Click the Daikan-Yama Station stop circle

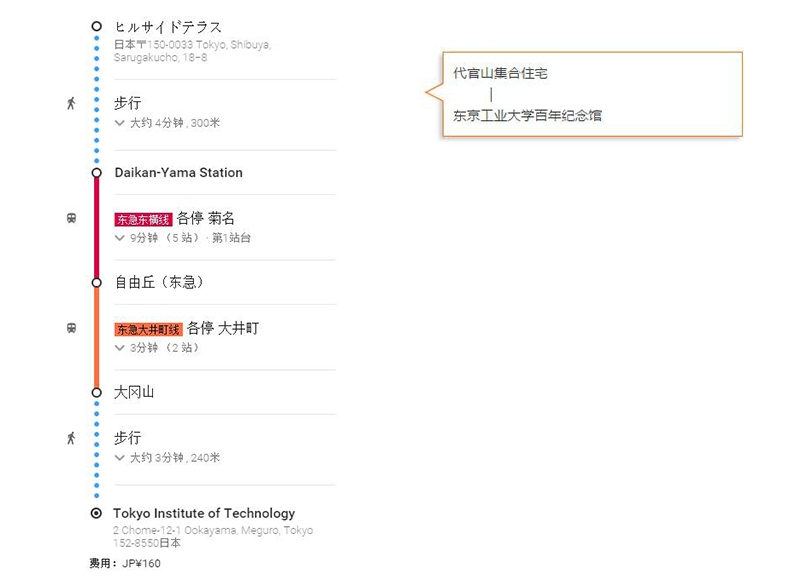tap(96, 173)
